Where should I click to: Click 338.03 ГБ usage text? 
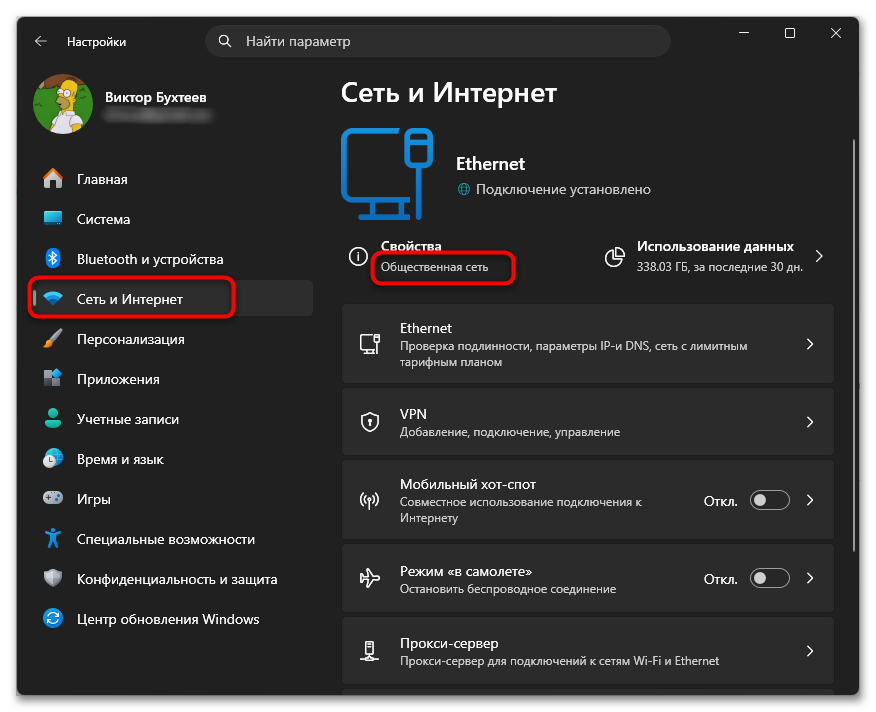[720, 267]
